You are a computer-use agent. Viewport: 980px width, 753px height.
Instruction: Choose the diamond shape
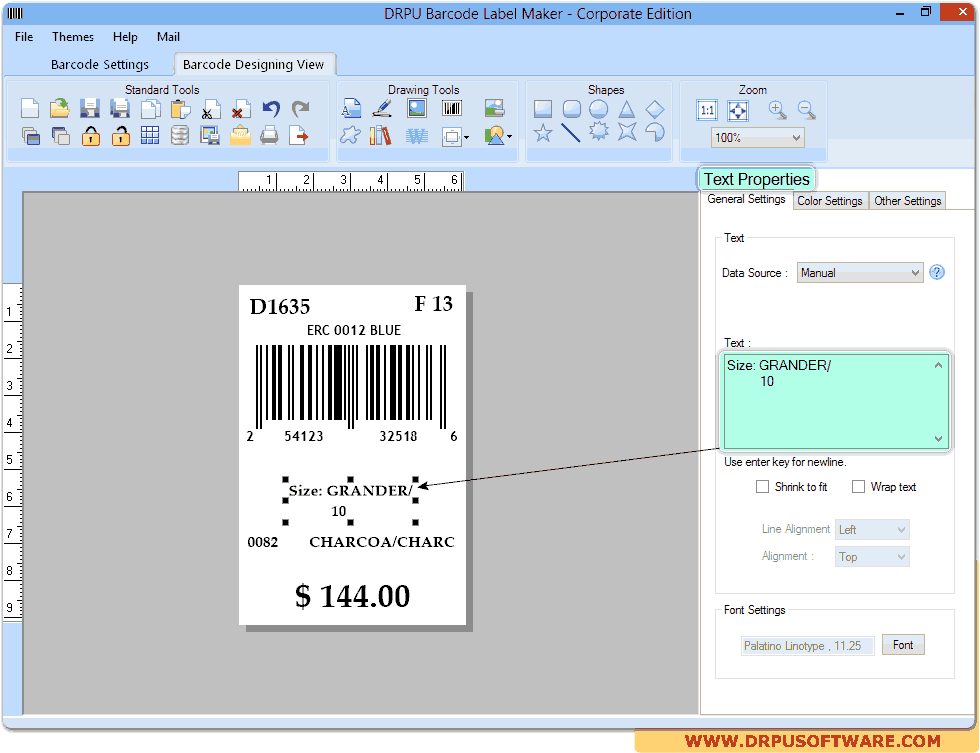655,109
